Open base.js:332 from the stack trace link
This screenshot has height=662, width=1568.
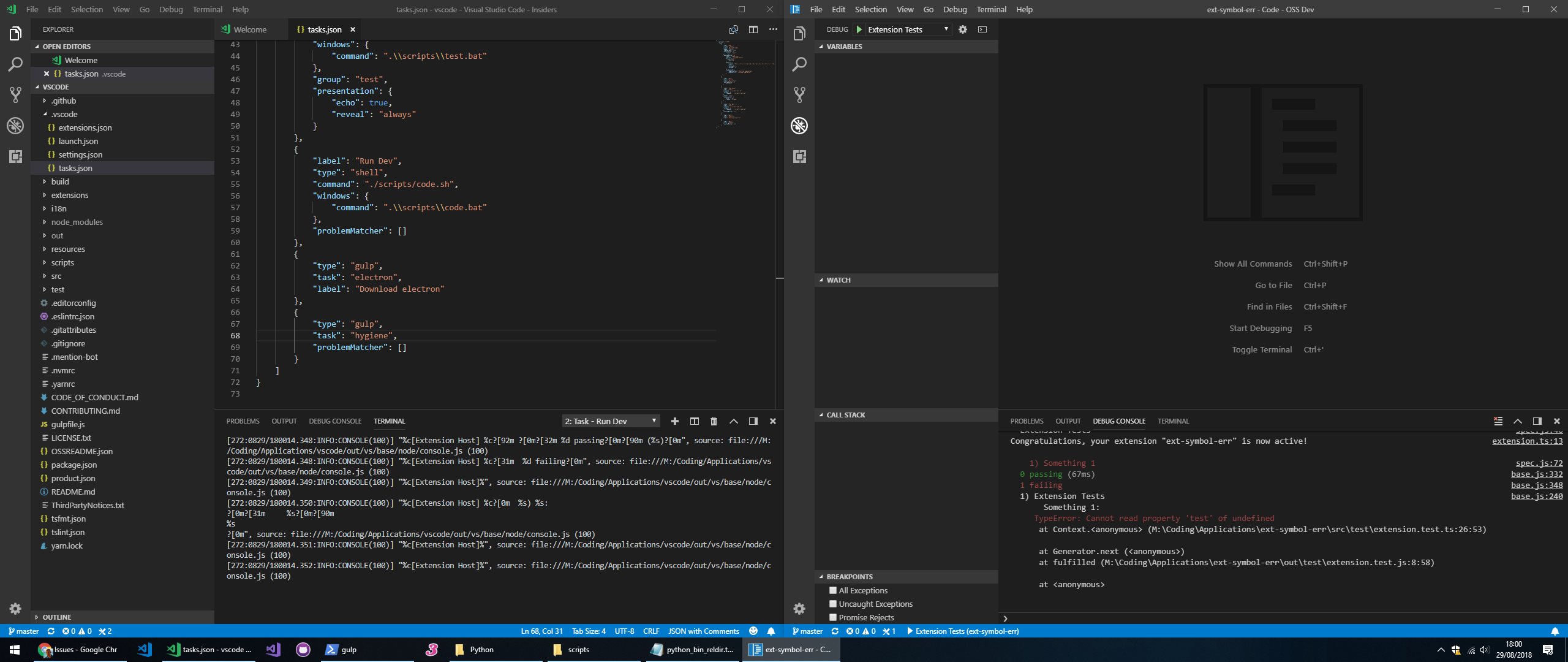pos(1537,474)
